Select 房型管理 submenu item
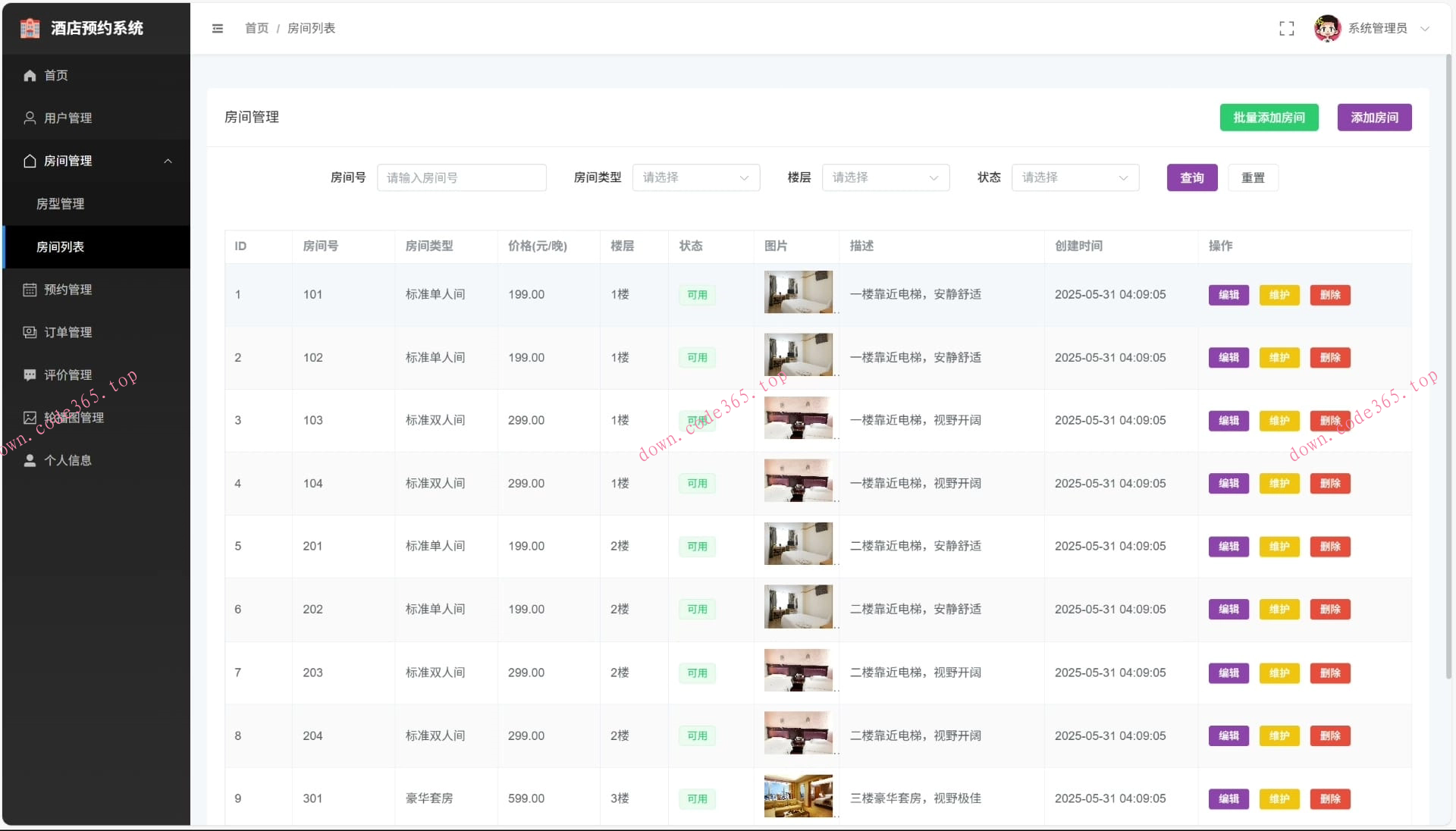 pos(61,203)
